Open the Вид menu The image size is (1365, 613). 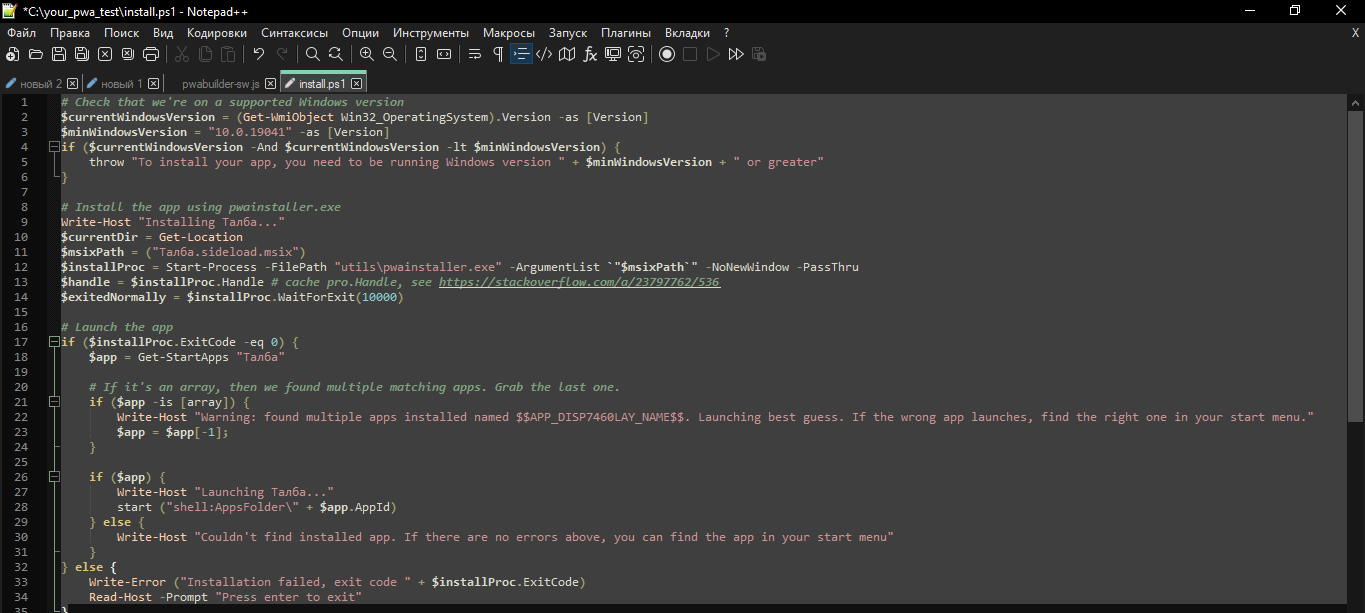(163, 33)
